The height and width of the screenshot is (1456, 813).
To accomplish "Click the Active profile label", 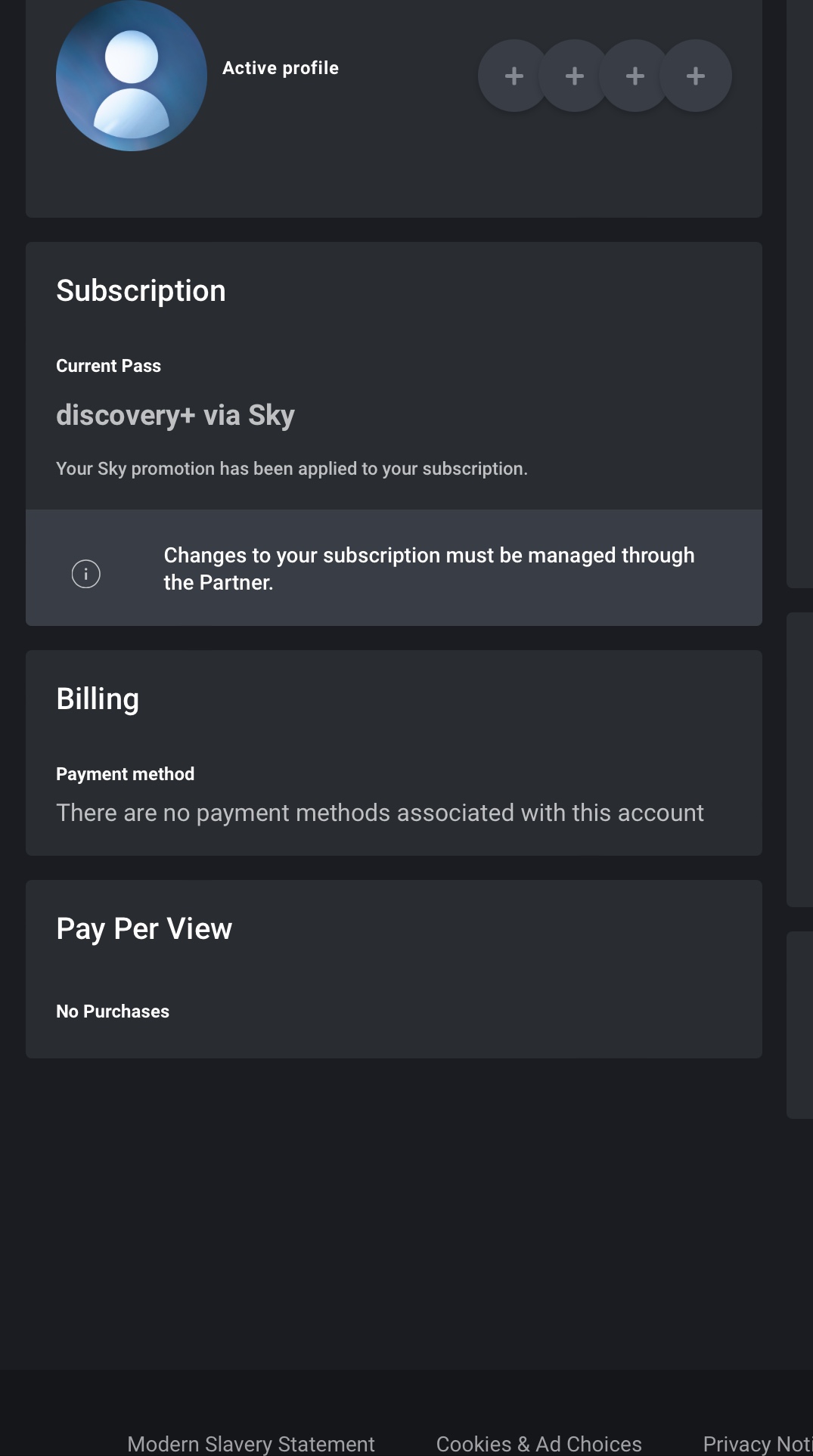I will [281, 68].
